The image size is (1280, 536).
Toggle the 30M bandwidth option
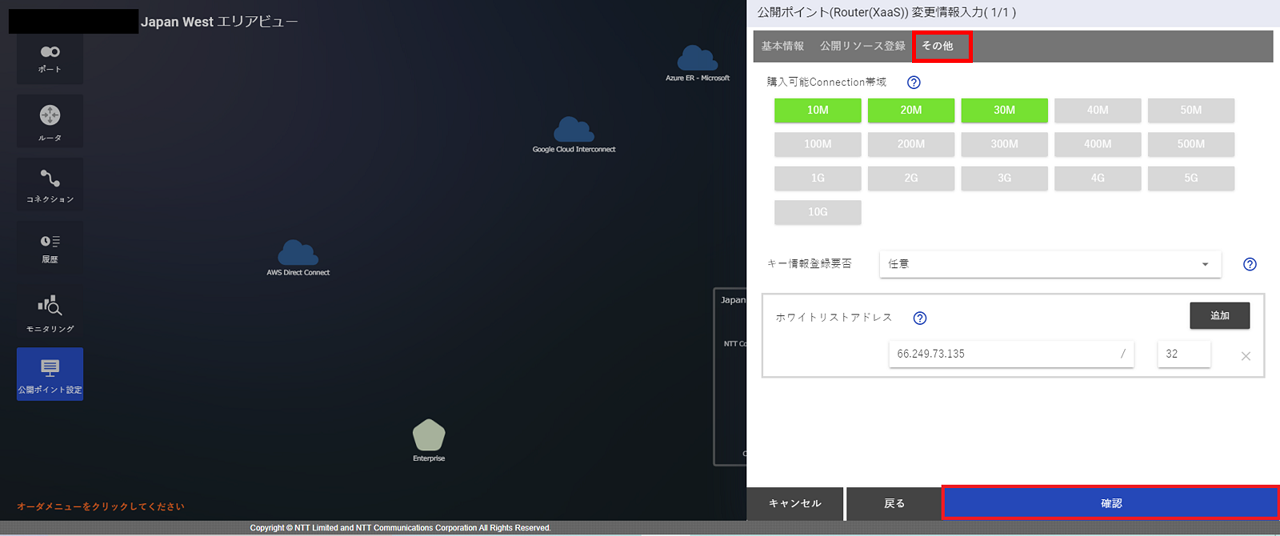pyautogui.click(x=1004, y=111)
